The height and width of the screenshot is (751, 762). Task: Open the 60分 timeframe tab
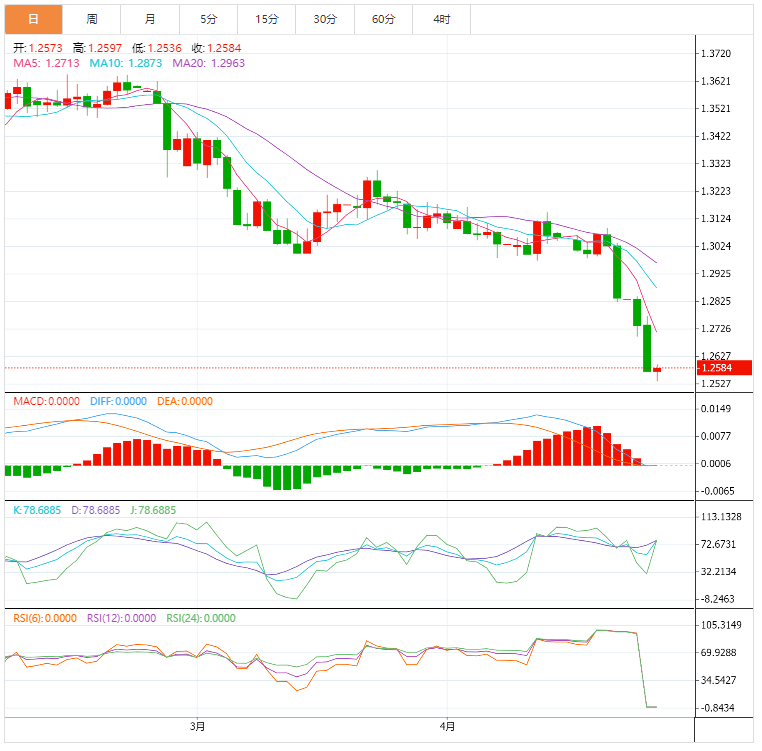[383, 19]
